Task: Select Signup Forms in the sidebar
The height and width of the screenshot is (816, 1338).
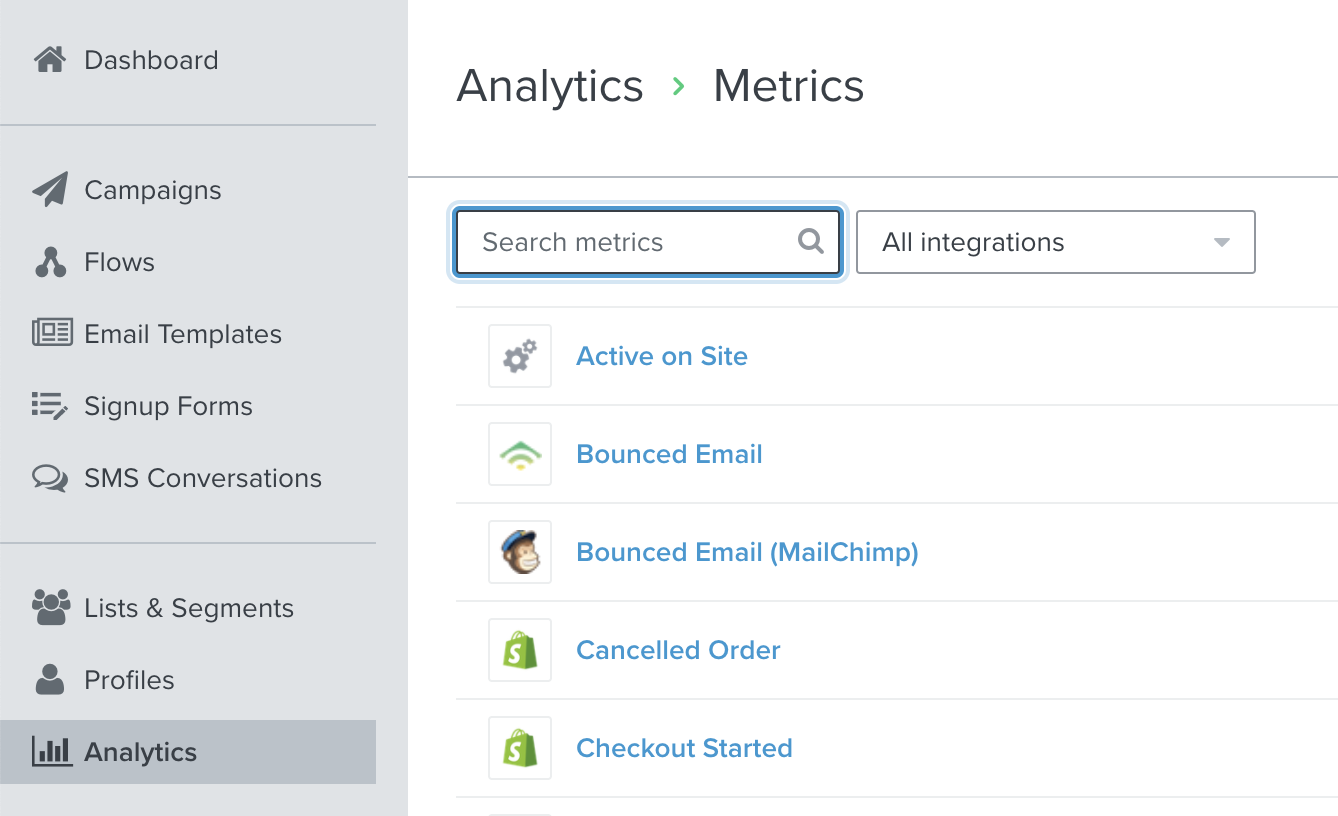Action: coord(168,406)
